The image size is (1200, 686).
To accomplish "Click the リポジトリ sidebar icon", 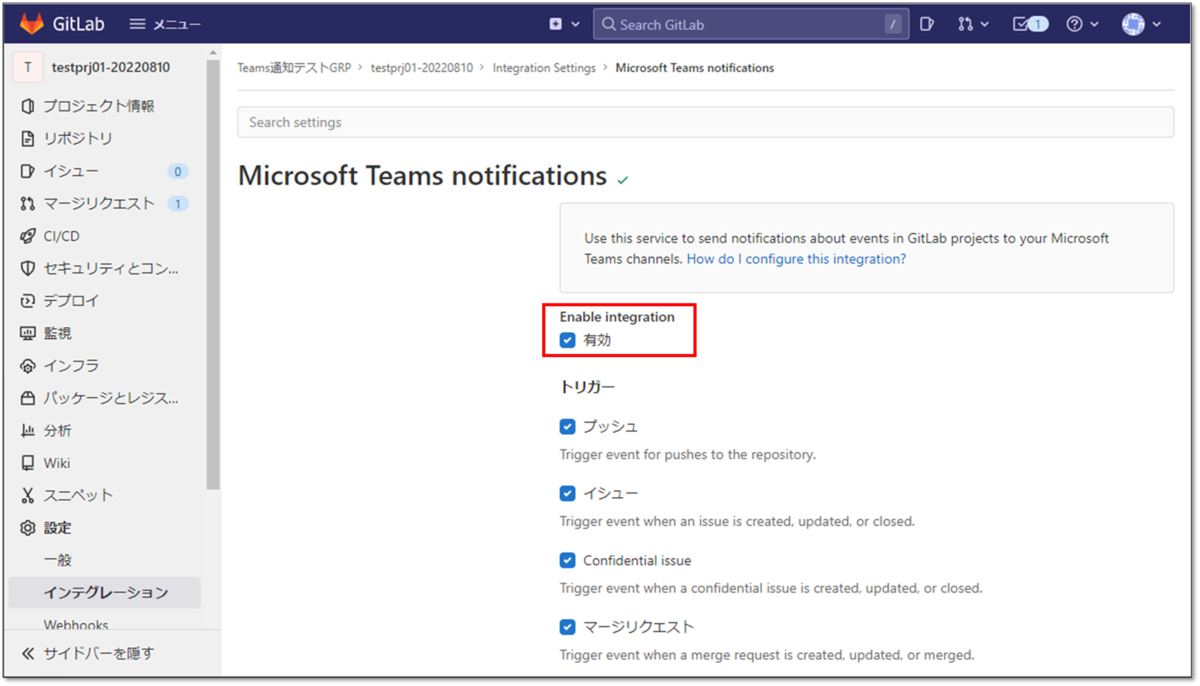I will [x=27, y=138].
